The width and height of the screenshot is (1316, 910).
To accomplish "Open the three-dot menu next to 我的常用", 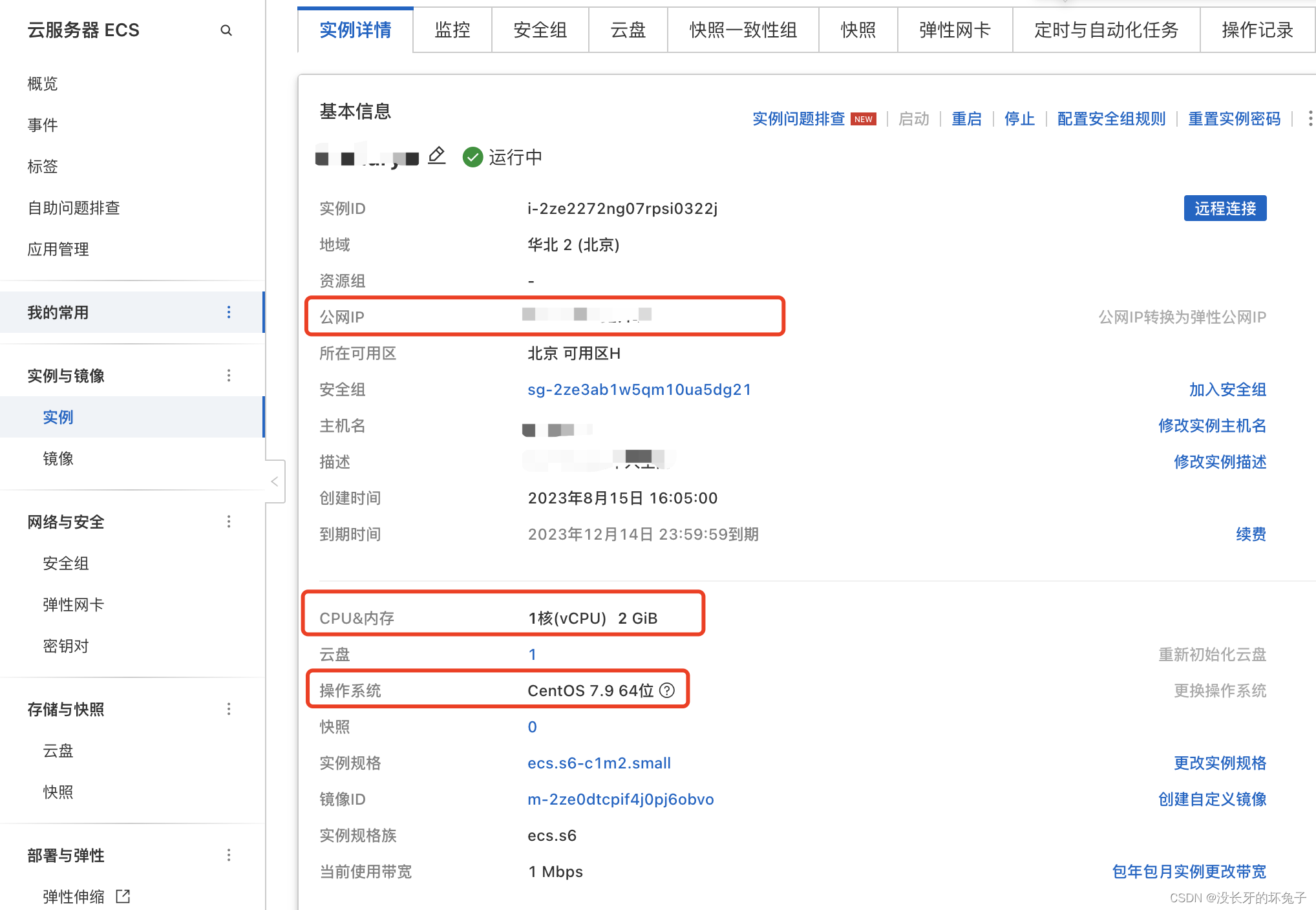I will (x=228, y=313).
